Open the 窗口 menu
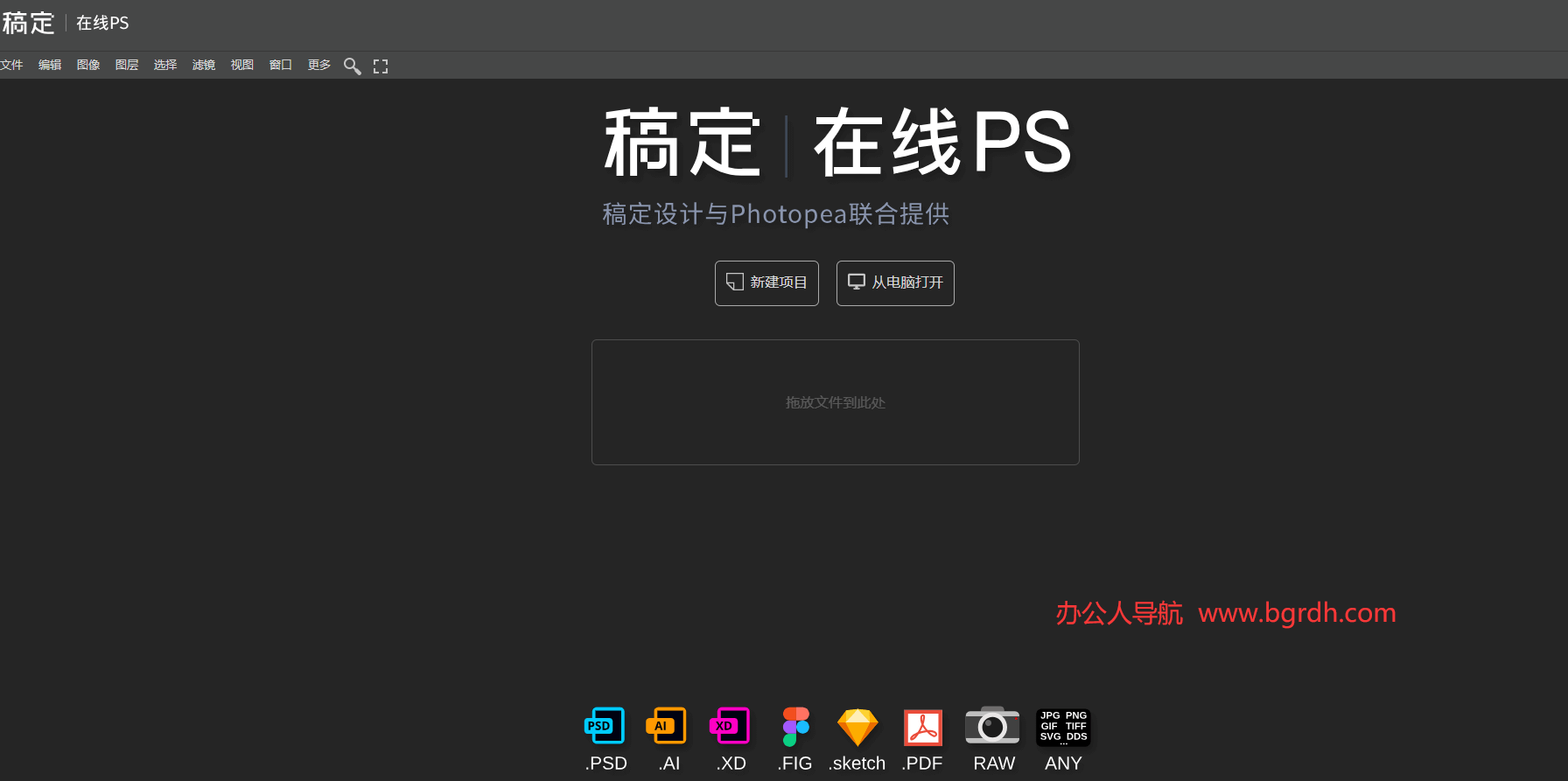 [x=281, y=66]
